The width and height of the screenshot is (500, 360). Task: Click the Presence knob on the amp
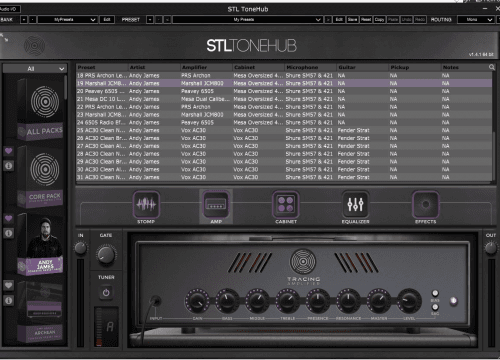[318, 301]
